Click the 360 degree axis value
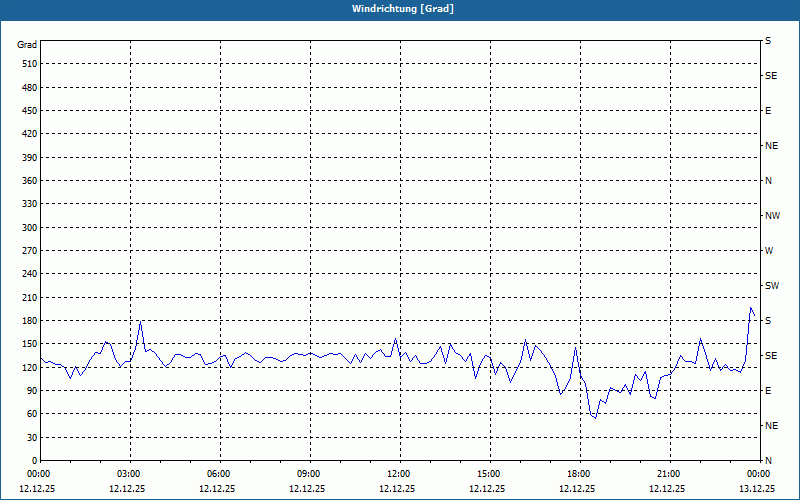The height and width of the screenshot is (500, 800). (x=30, y=181)
